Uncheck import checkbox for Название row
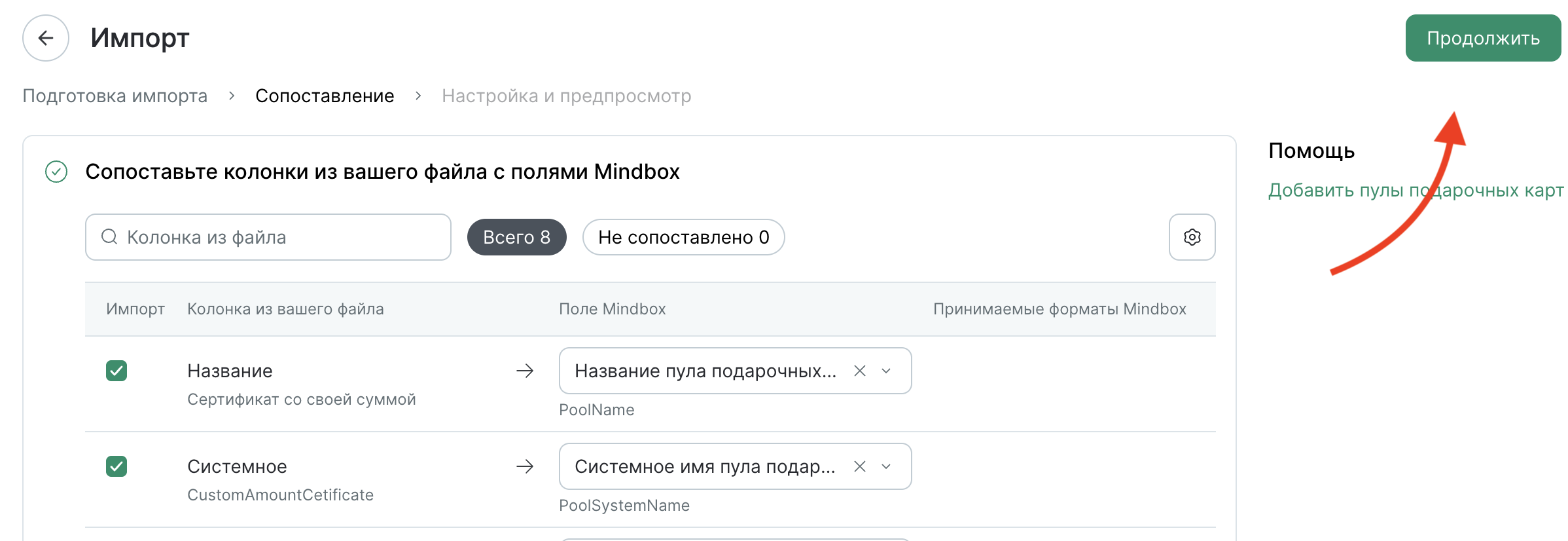 click(116, 371)
